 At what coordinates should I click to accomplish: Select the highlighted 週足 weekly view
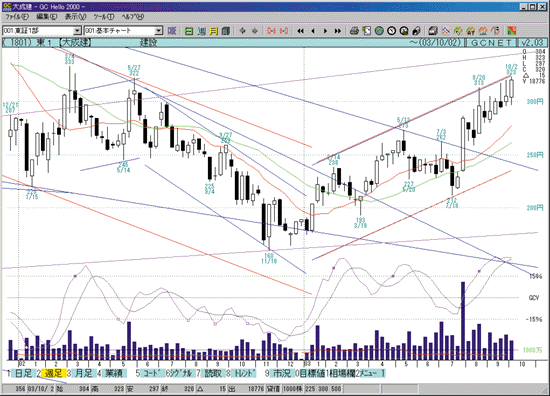54,373
